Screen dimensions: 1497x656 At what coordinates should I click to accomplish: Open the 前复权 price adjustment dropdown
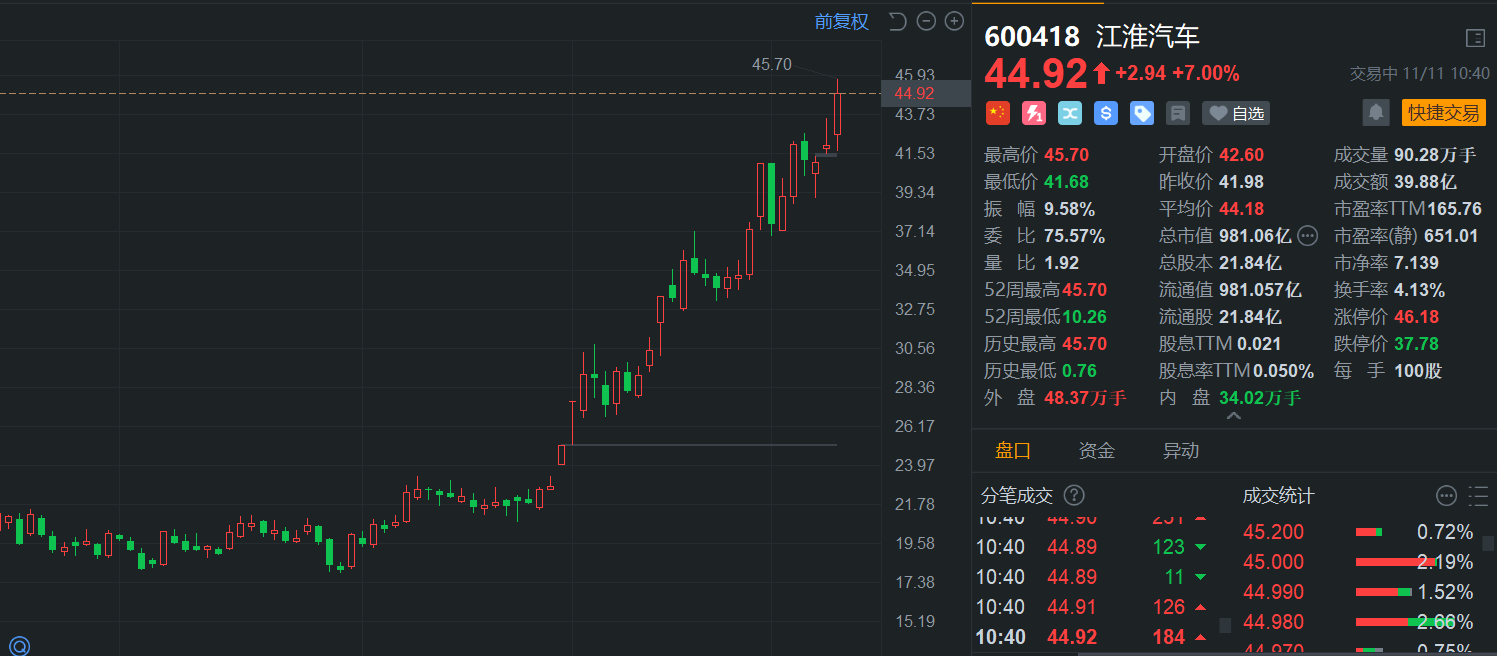point(842,21)
